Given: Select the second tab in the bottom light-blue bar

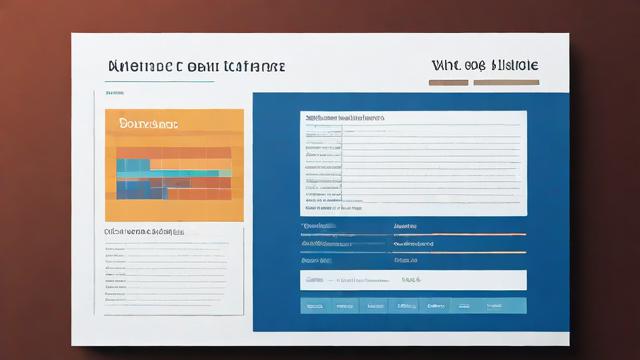Looking at the screenshot, I should tap(344, 306).
